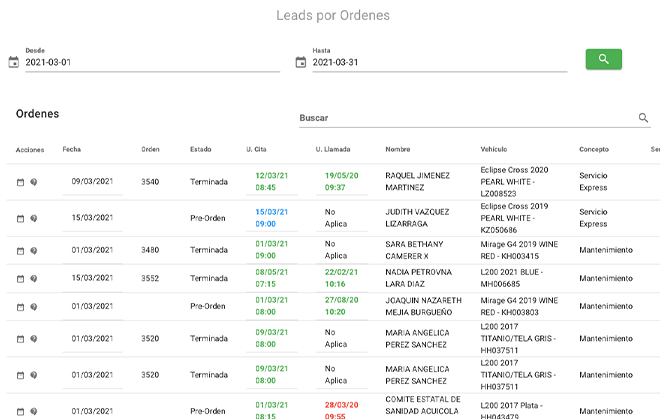Click the Acciones column header
Image resolution: width=660 pixels, height=419 pixels.
point(30,149)
